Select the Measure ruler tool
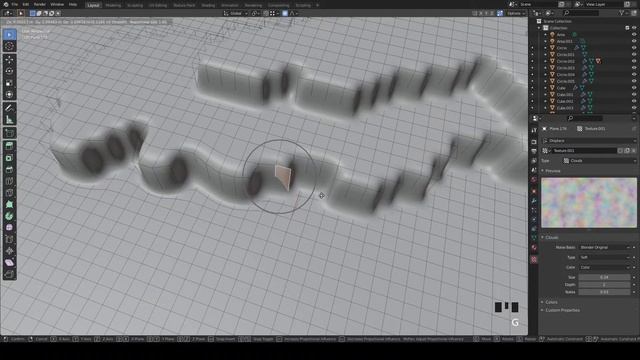 click(x=9, y=120)
